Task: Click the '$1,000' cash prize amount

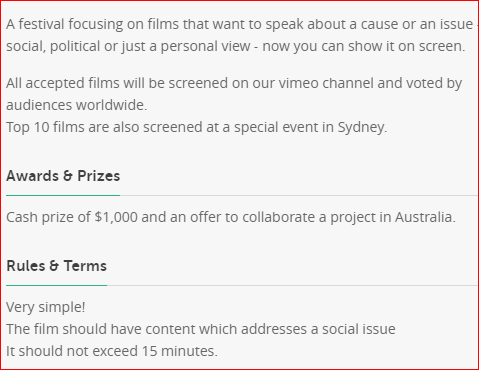Action: click(116, 217)
